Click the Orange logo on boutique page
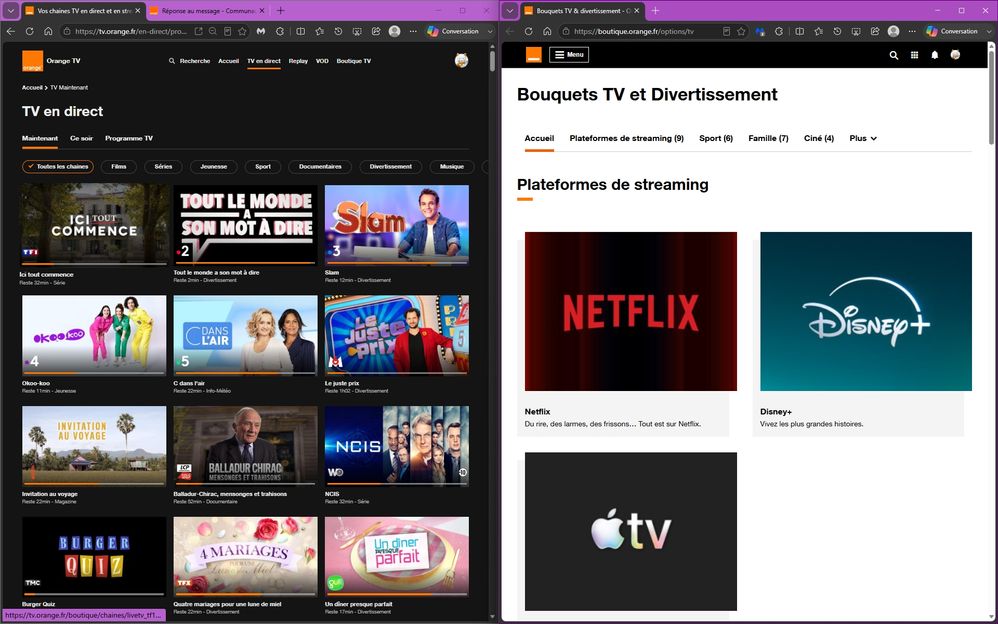 (533, 55)
